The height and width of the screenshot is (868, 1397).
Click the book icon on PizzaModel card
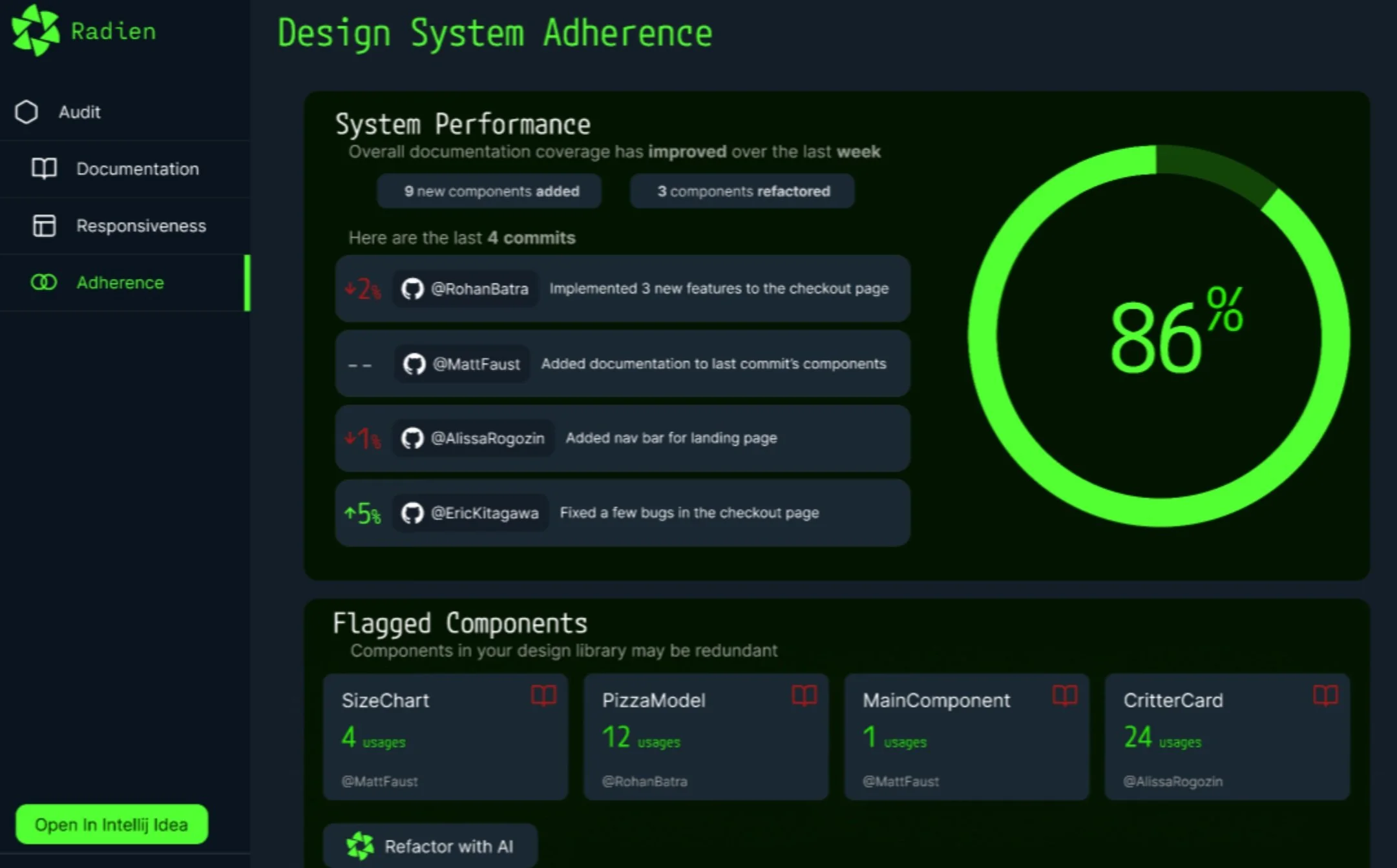tap(804, 696)
